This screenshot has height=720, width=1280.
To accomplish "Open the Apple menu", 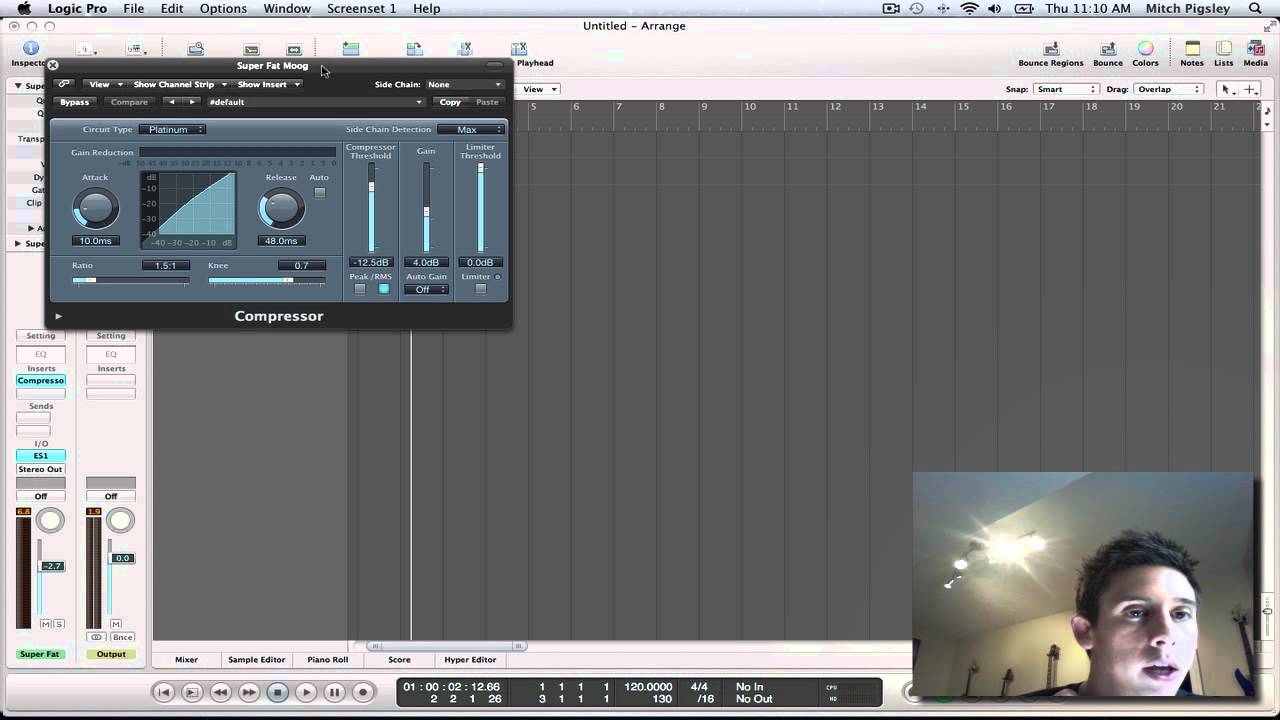I will click(24, 8).
